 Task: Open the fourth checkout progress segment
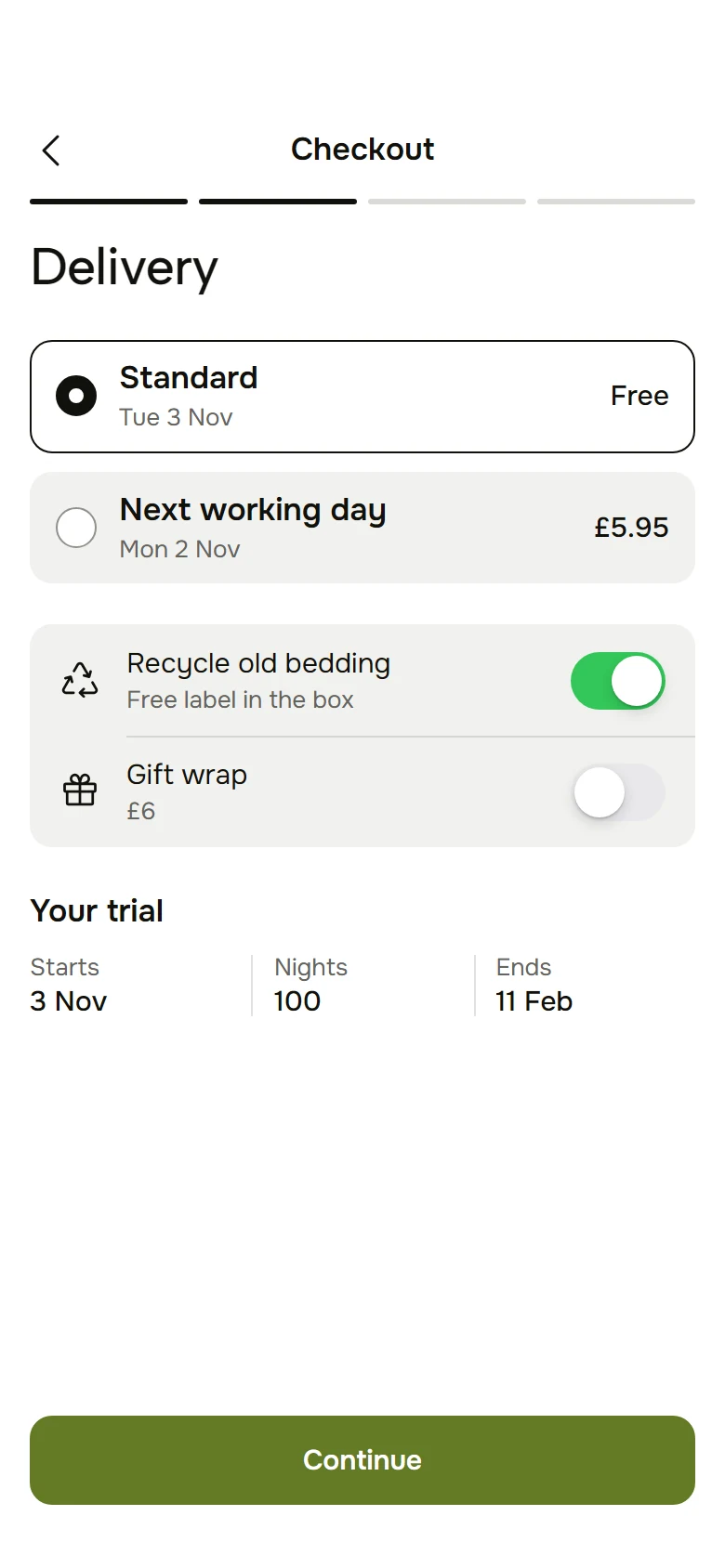click(616, 202)
